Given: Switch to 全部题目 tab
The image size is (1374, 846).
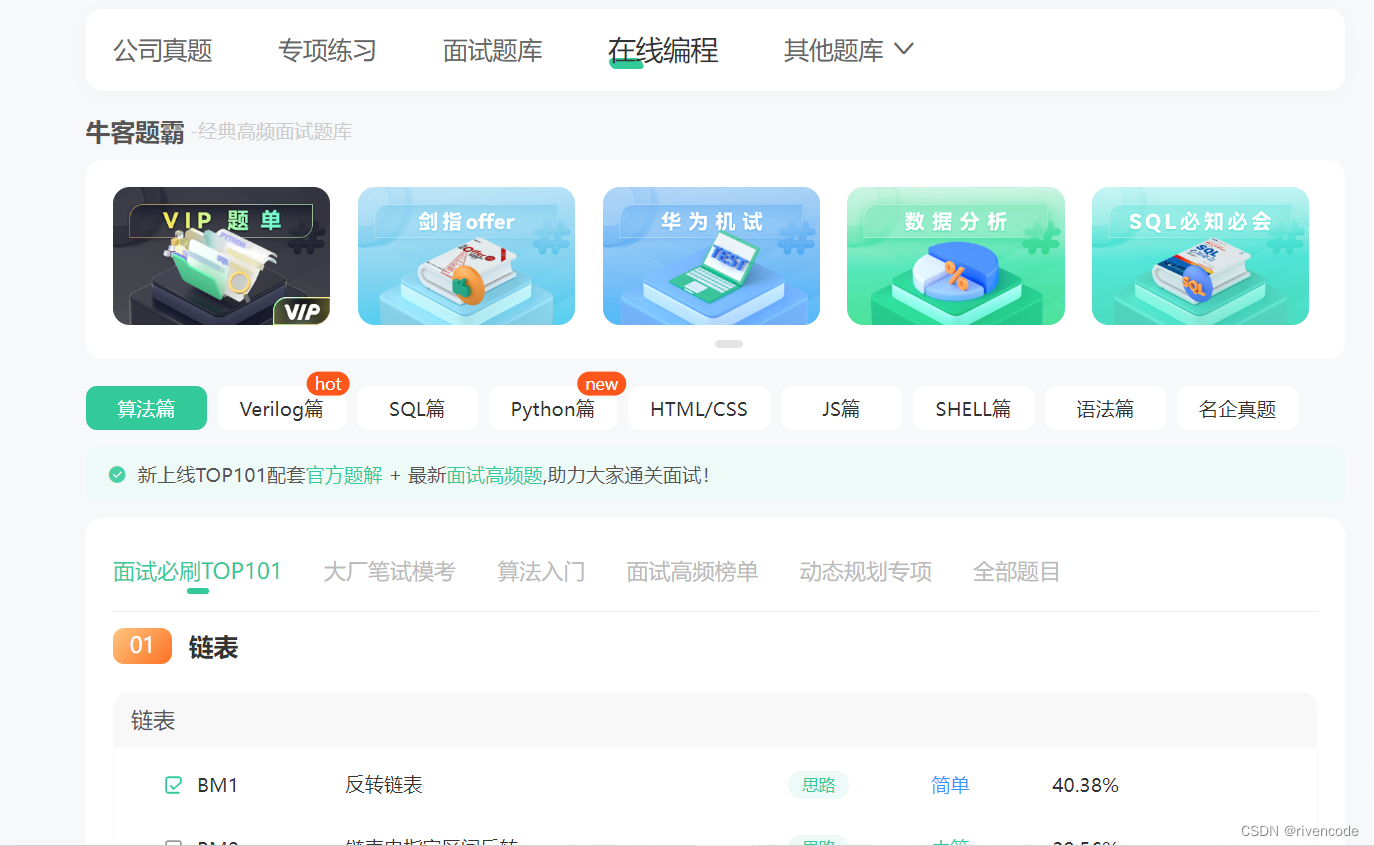Looking at the screenshot, I should 1016,571.
